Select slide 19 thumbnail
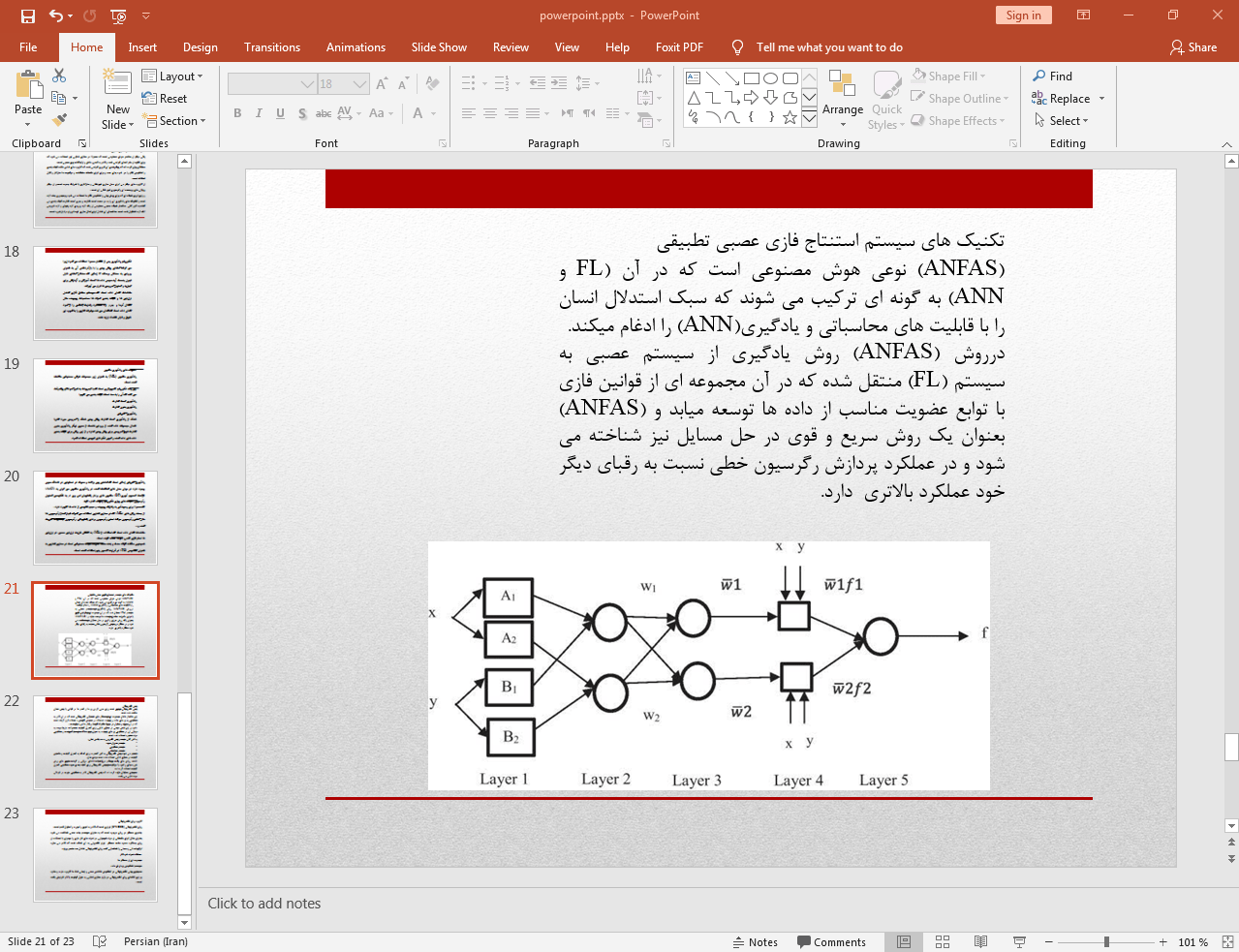 point(95,405)
